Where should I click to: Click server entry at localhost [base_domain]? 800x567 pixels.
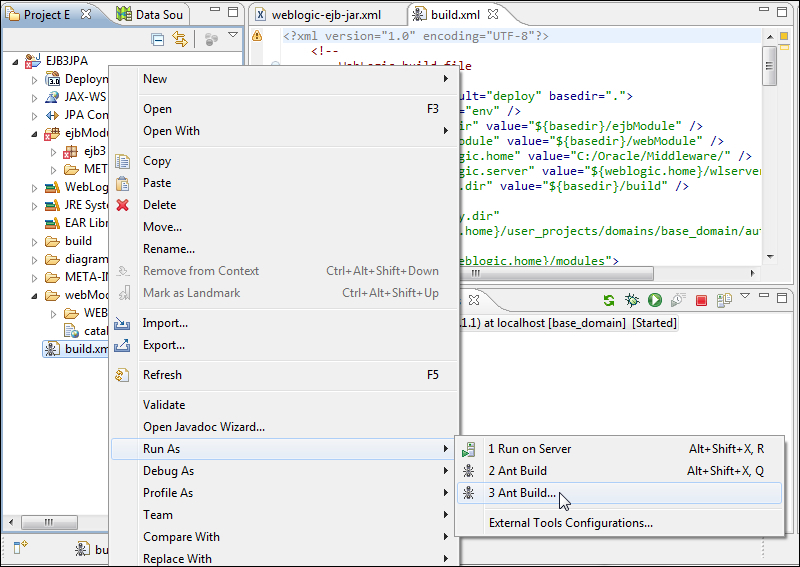[568, 324]
